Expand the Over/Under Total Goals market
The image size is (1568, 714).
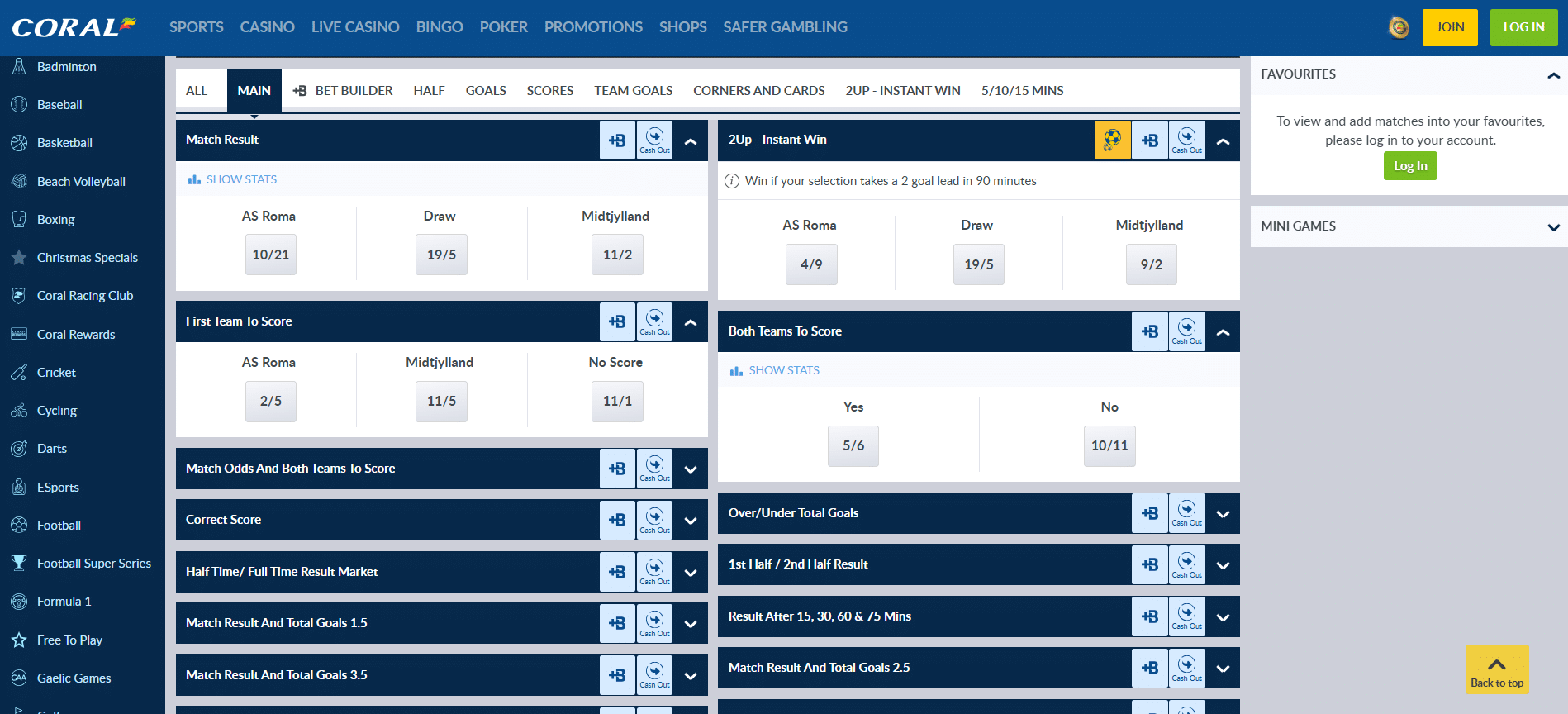click(1224, 514)
